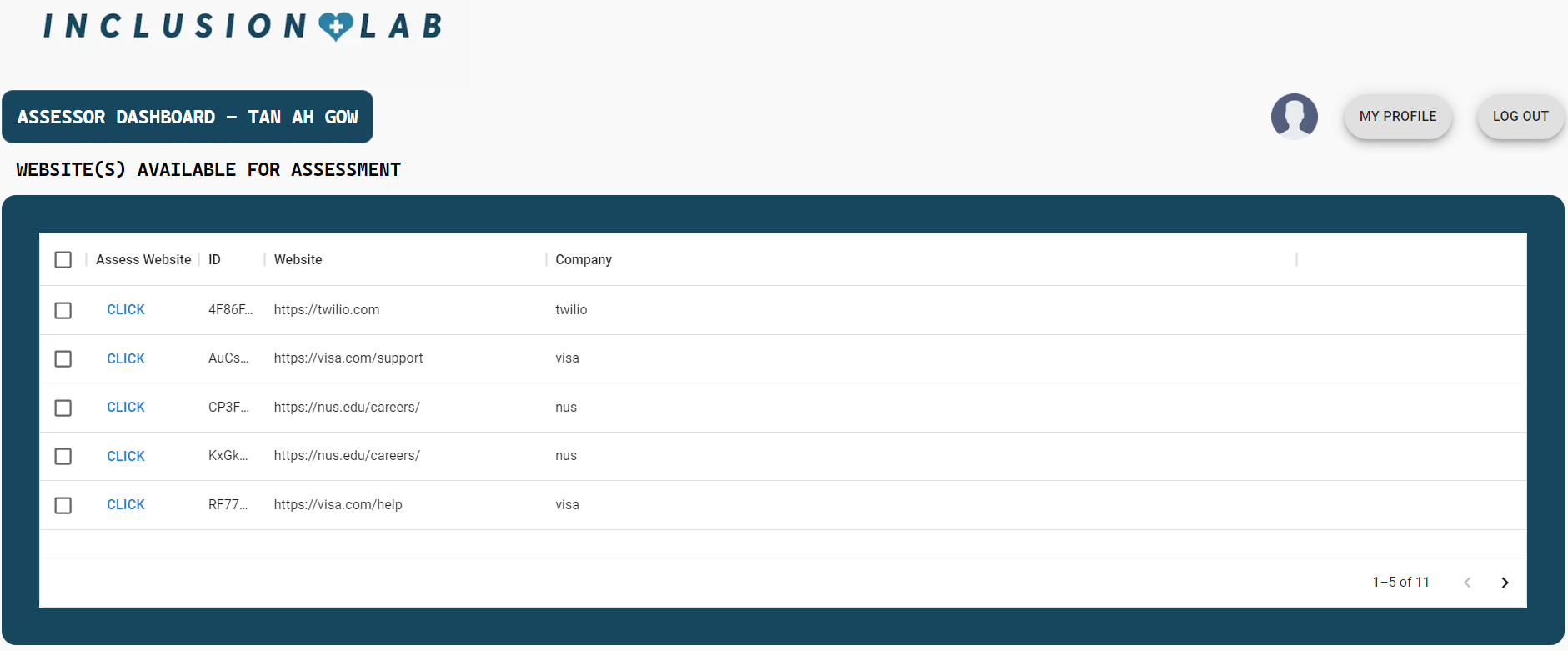1568x651 pixels.
Task: Toggle the select-all header checkbox
Action: (x=63, y=260)
